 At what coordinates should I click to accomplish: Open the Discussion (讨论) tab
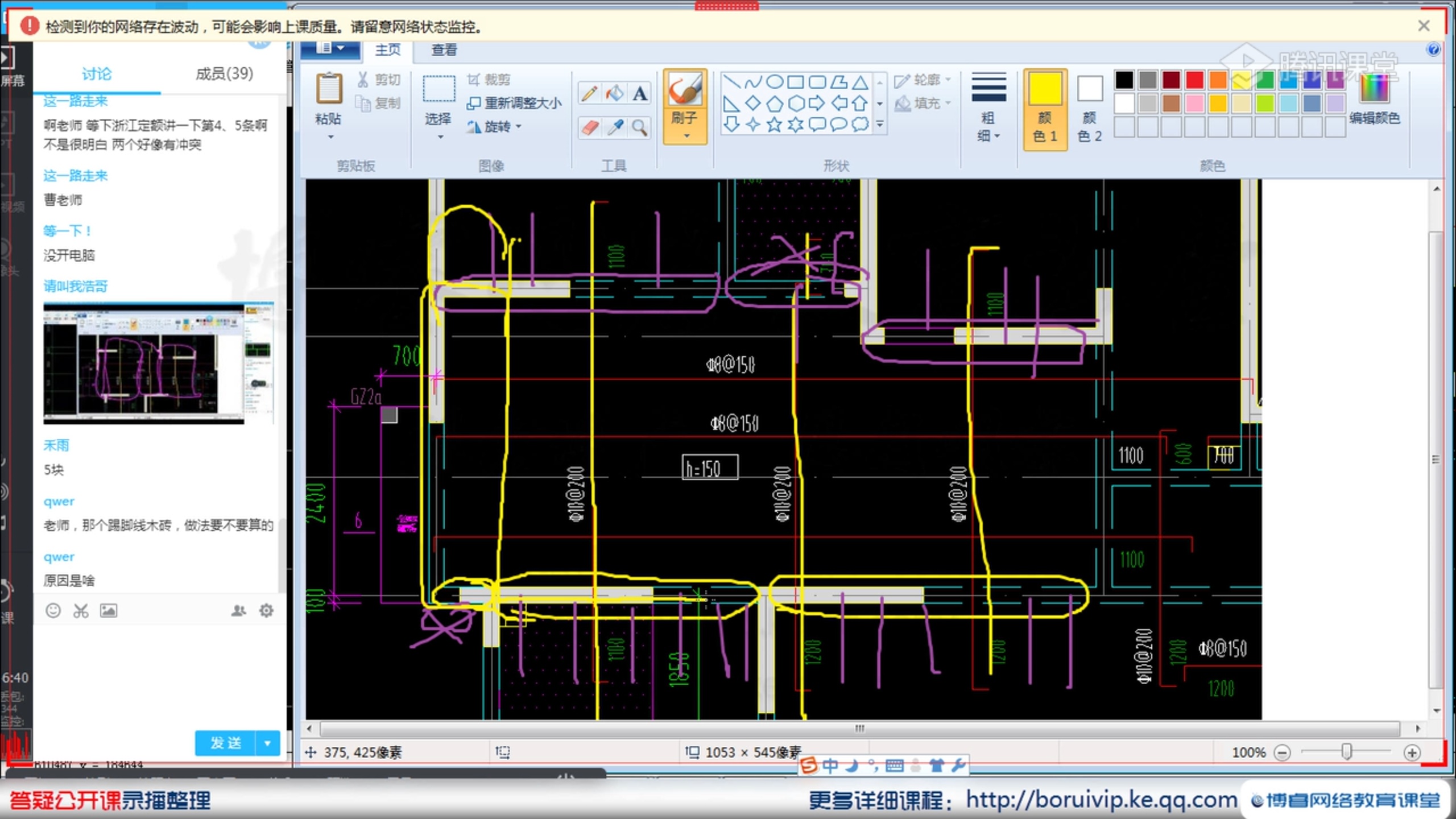coord(97,74)
